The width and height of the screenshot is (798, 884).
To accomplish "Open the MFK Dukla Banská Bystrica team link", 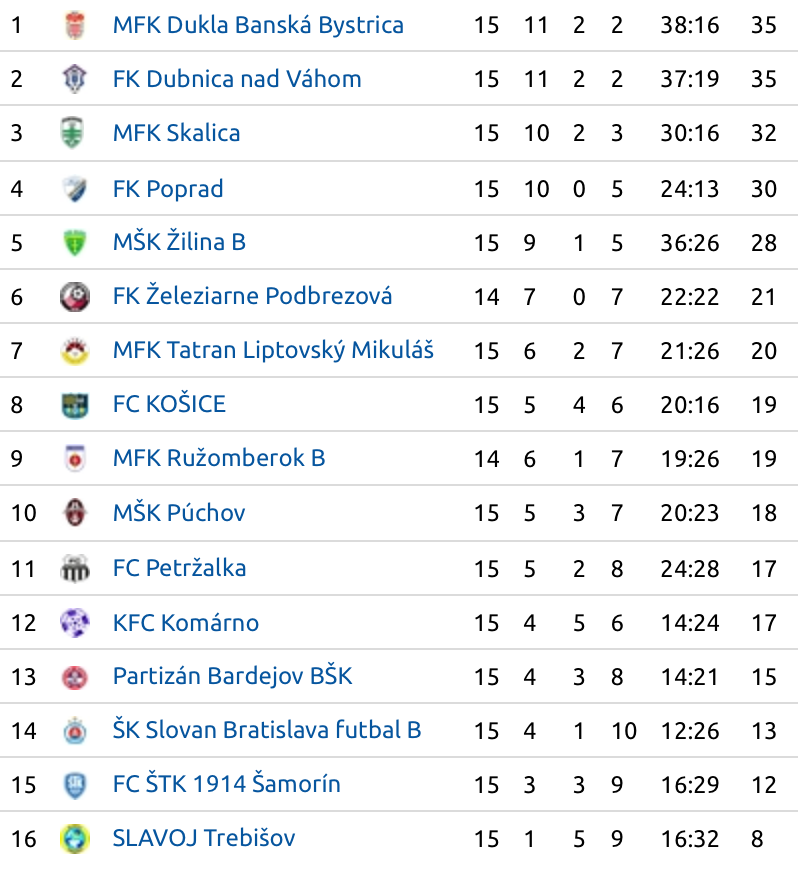I will (258, 25).
